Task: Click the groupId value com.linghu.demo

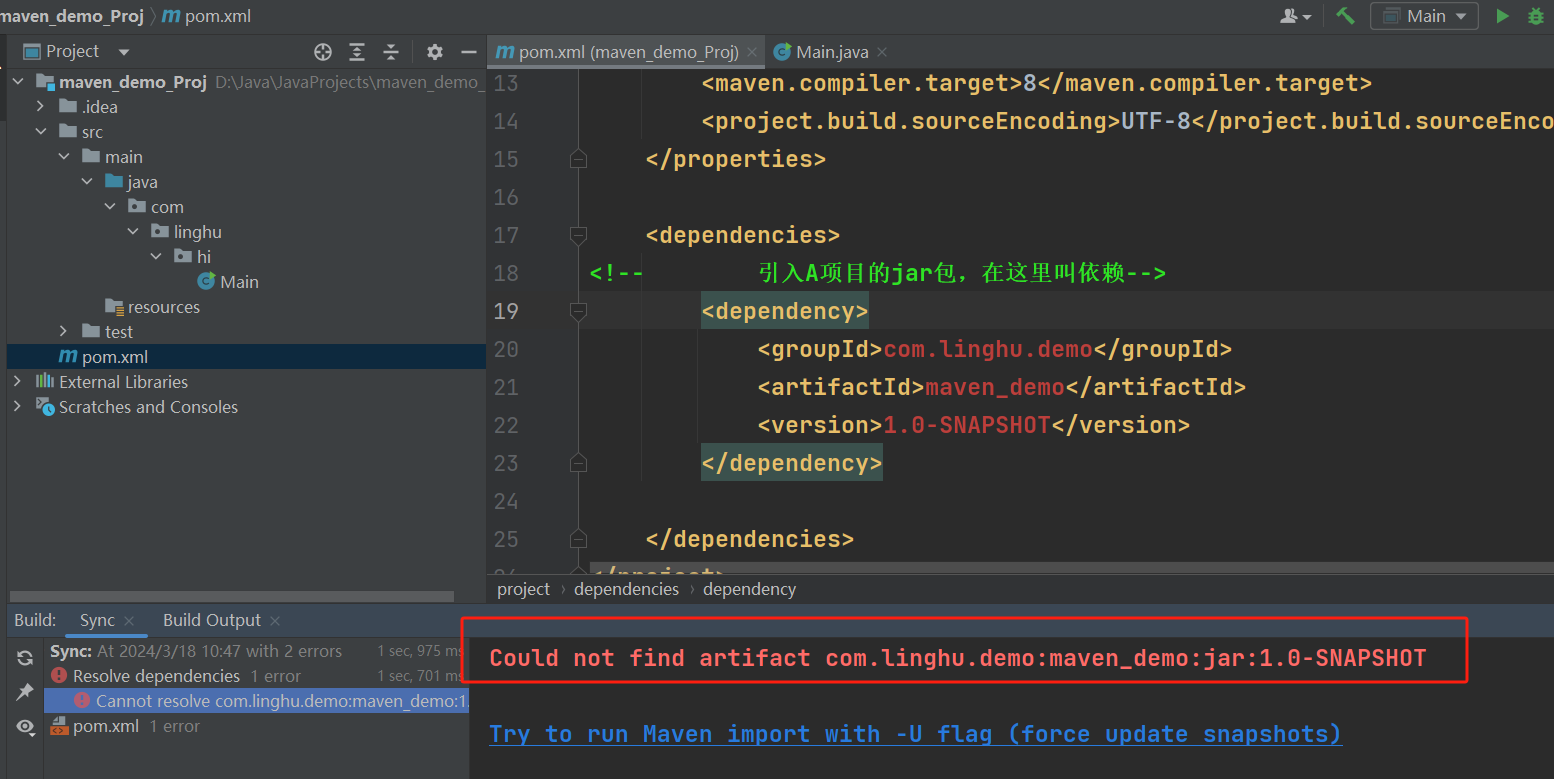Action: pyautogui.click(x=988, y=349)
